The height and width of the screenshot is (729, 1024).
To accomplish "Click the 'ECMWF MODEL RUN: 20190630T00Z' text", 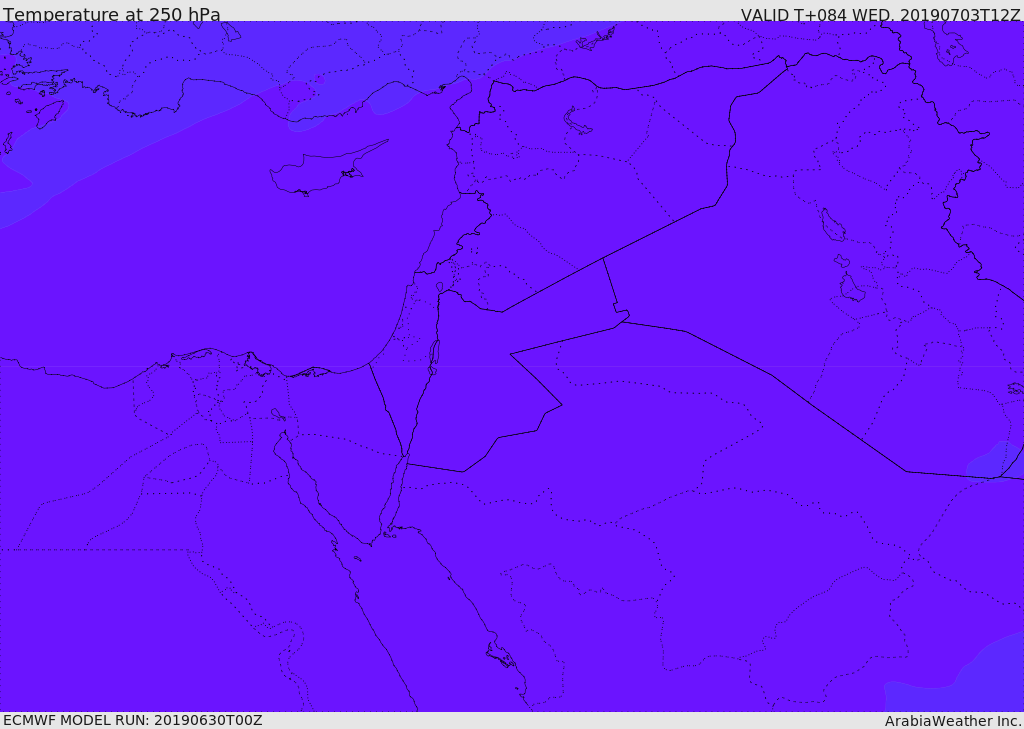I will coord(133,720).
